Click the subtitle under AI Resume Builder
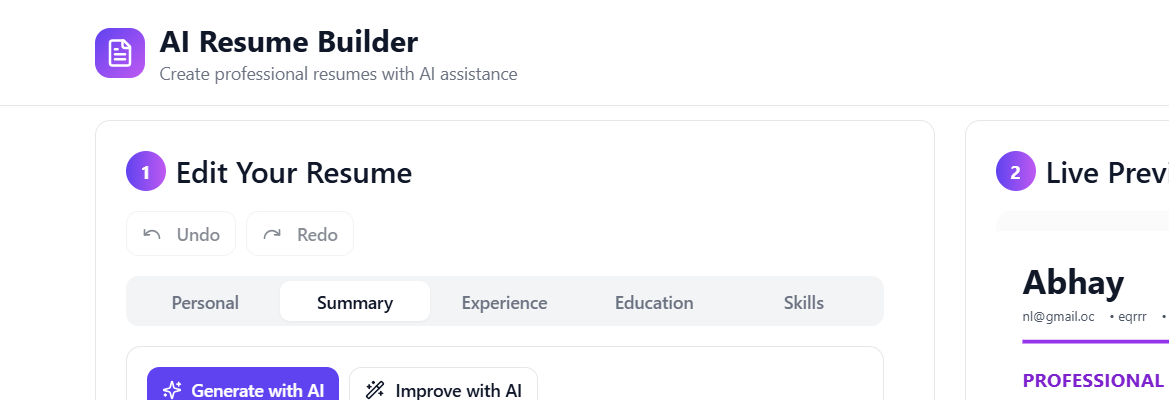 [x=338, y=74]
